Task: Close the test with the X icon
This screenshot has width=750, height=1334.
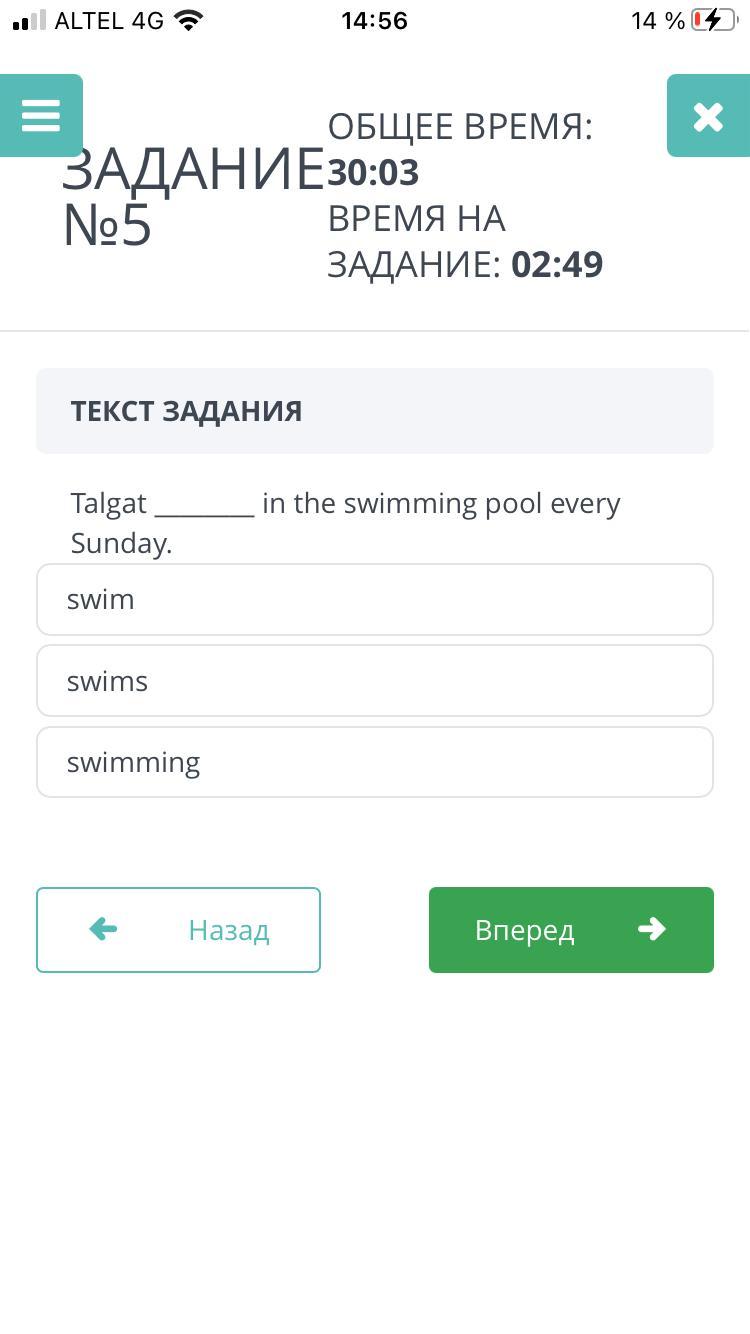Action: click(708, 116)
